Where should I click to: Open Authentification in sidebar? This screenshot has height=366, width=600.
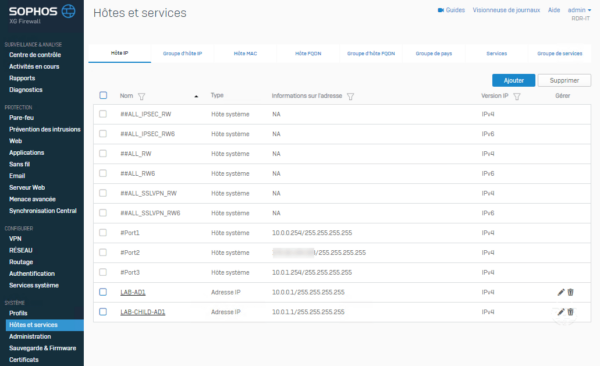32,274
